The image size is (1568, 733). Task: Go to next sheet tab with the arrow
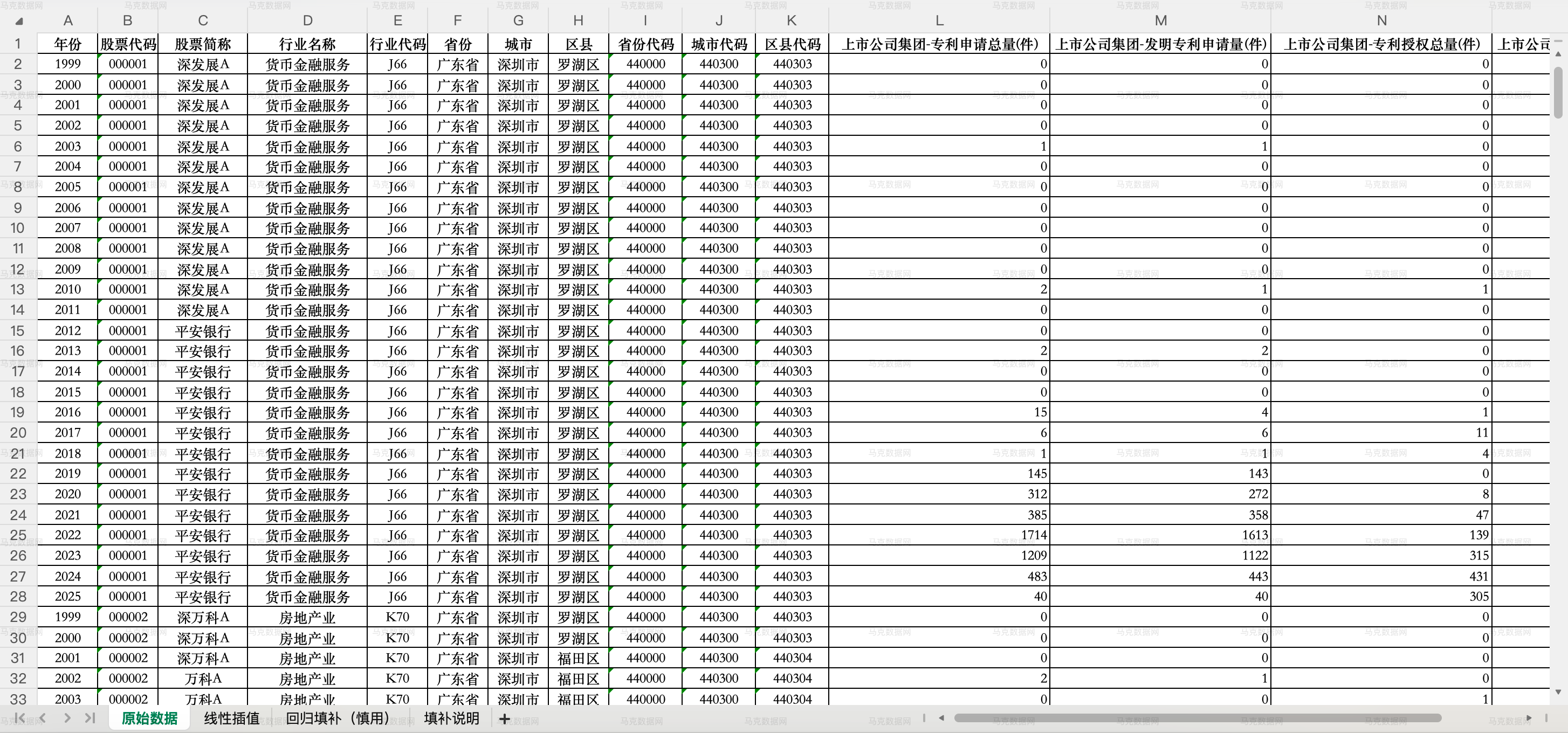tap(67, 718)
